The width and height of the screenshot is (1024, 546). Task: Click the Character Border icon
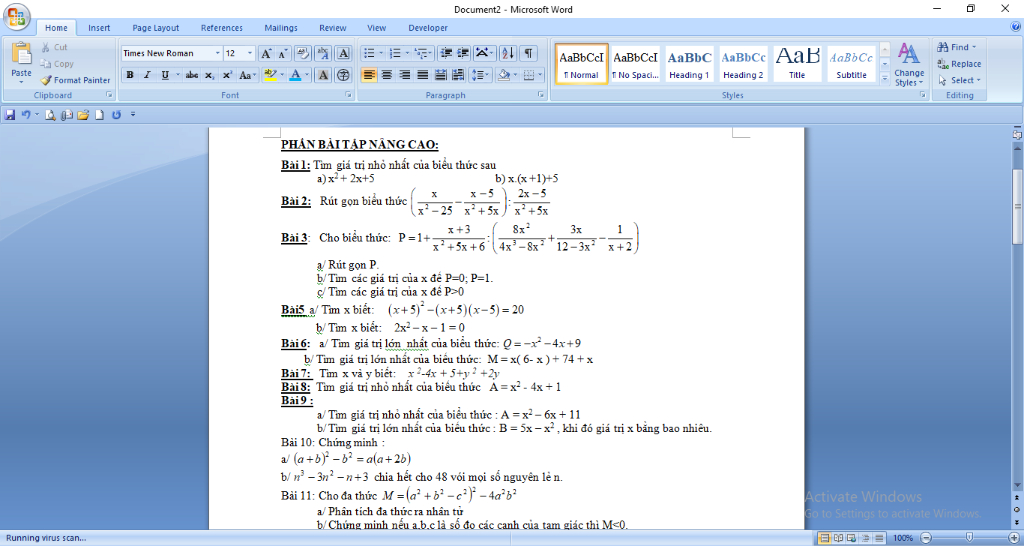(344, 54)
